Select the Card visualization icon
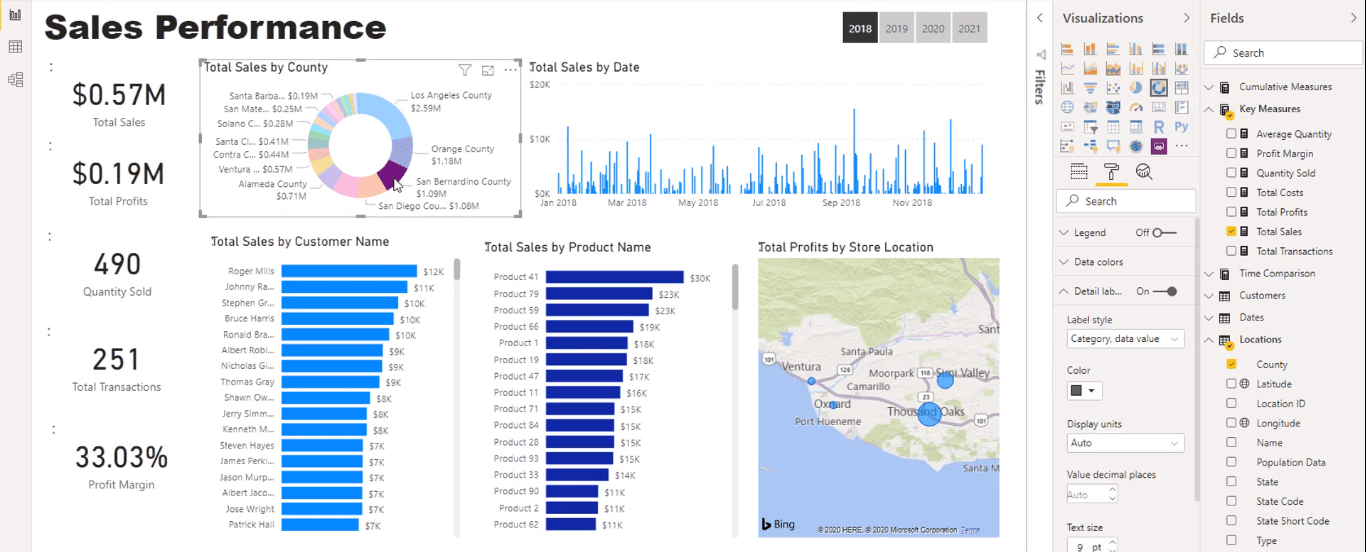This screenshot has width=1366, height=552. pyautogui.click(x=1159, y=107)
